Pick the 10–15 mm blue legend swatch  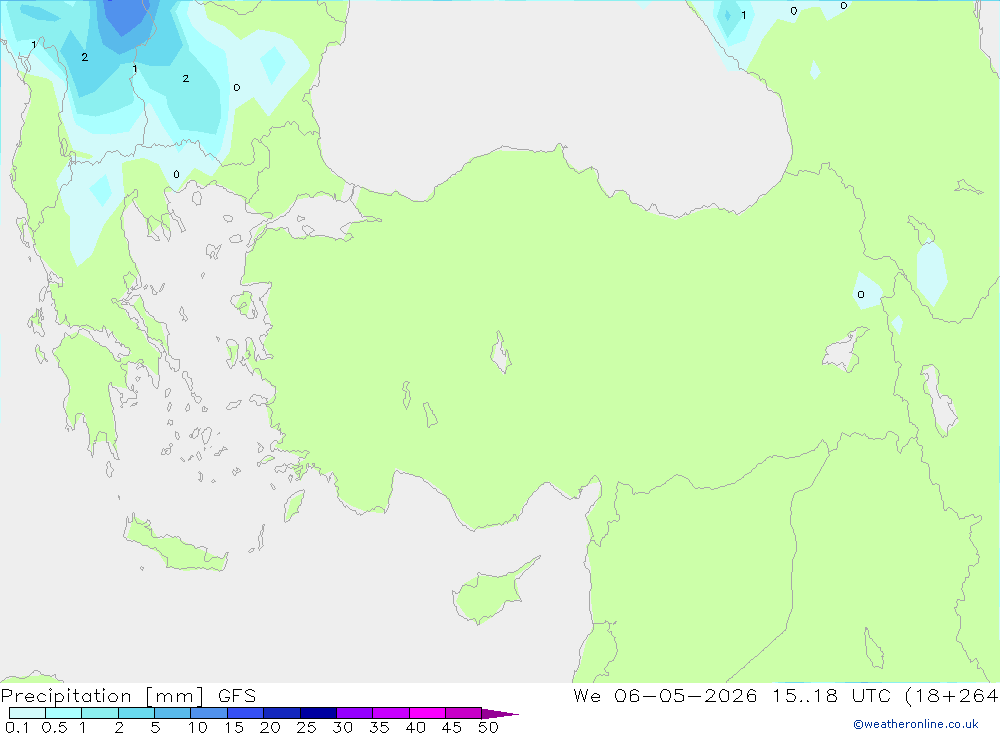point(209,713)
